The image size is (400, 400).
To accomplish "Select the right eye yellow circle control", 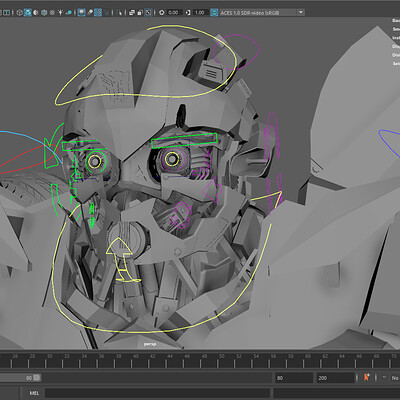I will point(172,159).
